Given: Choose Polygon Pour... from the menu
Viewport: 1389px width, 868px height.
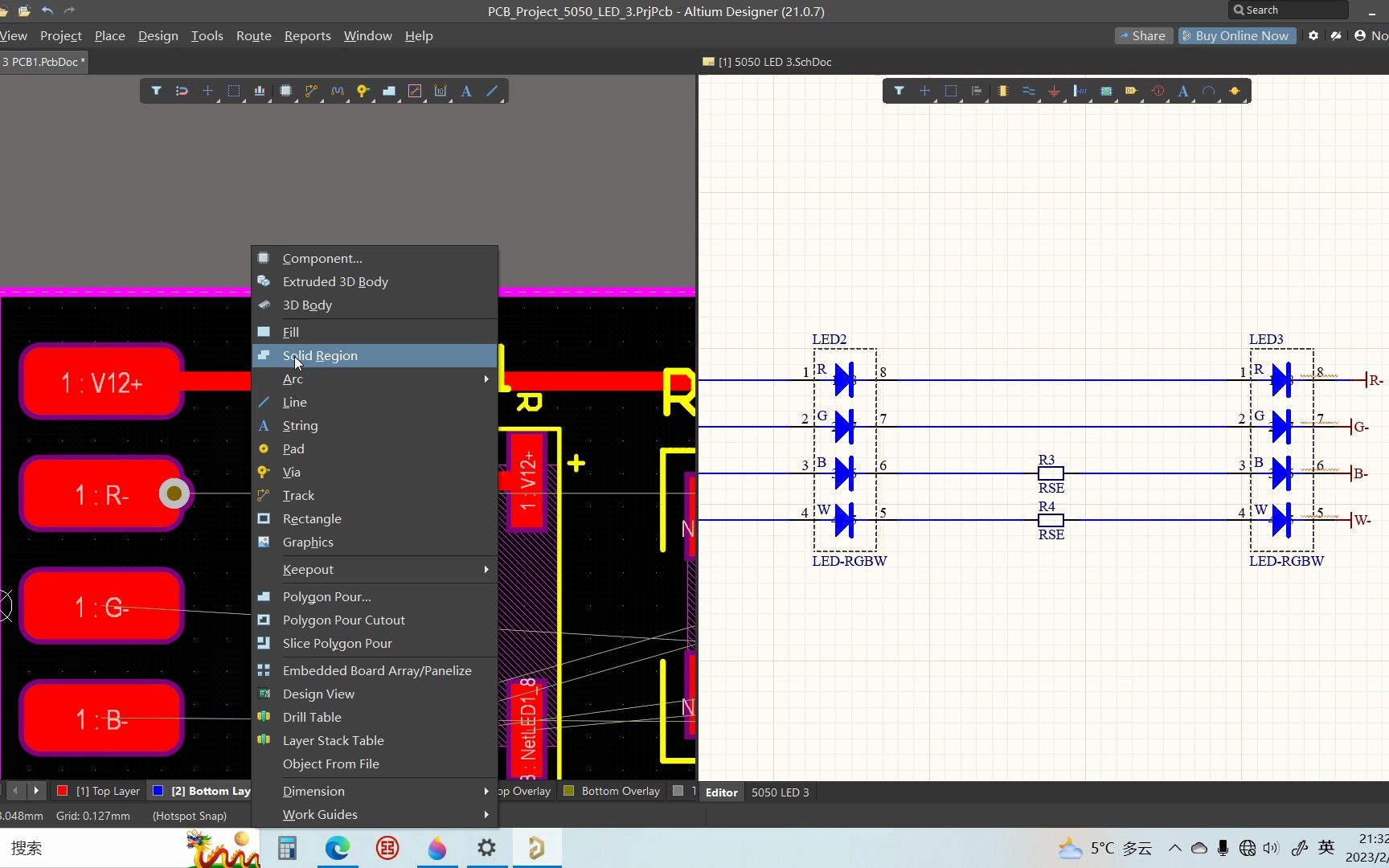Looking at the screenshot, I should pyautogui.click(x=326, y=596).
